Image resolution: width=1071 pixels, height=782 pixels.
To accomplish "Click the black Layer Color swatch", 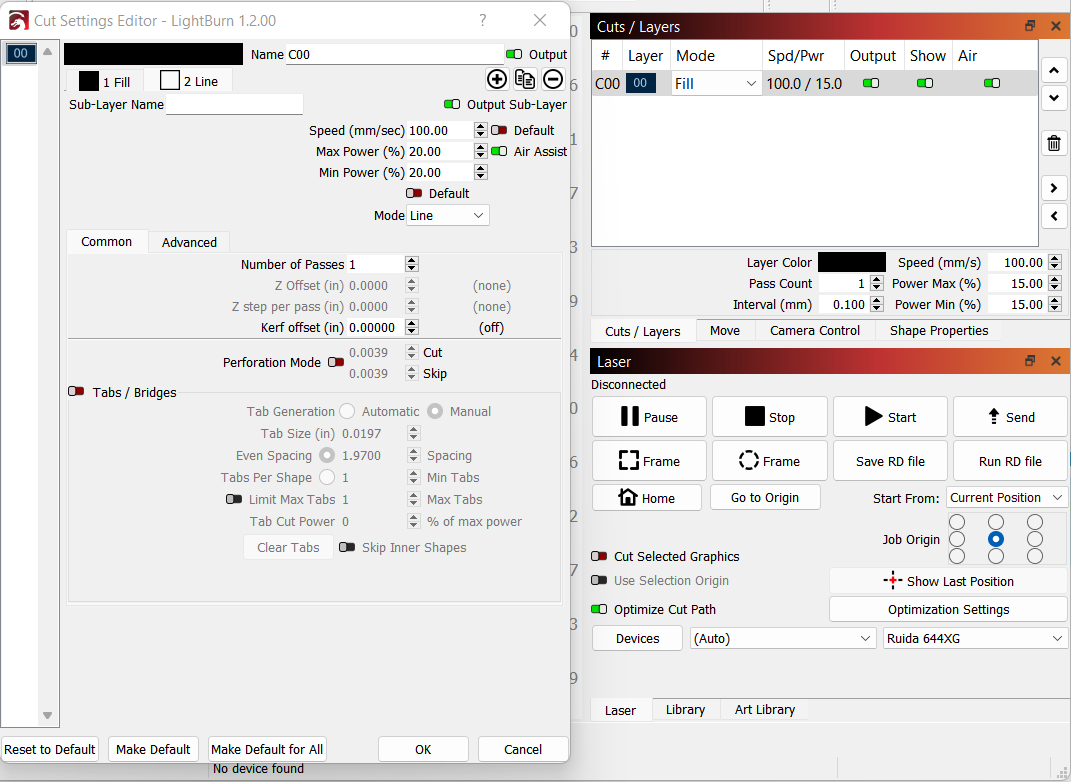I will (x=851, y=263).
